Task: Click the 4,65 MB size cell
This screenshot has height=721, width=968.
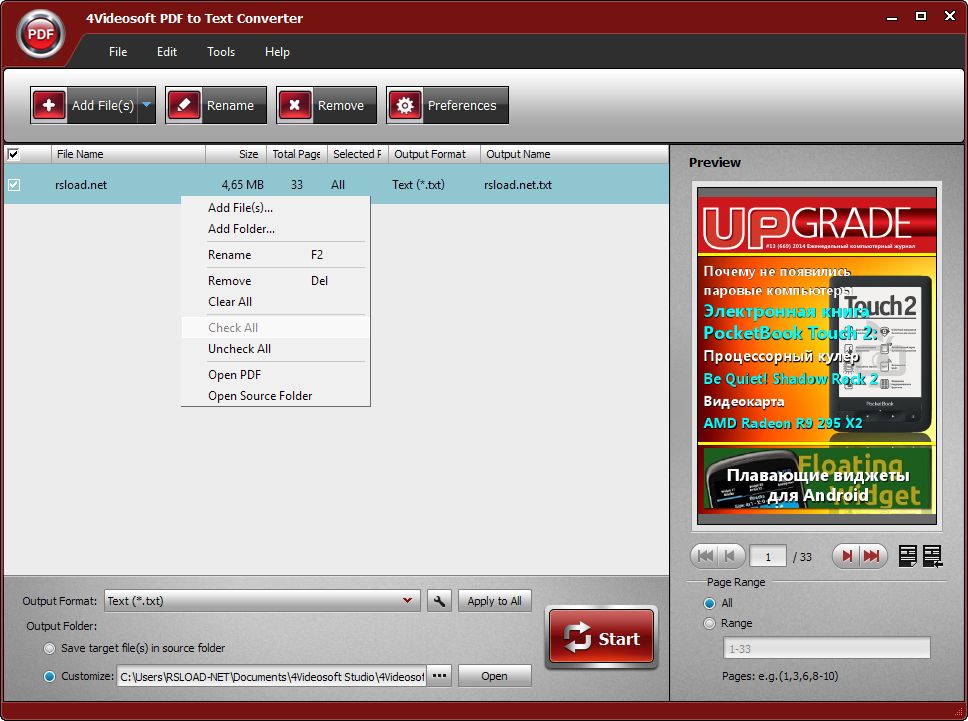Action: [243, 185]
